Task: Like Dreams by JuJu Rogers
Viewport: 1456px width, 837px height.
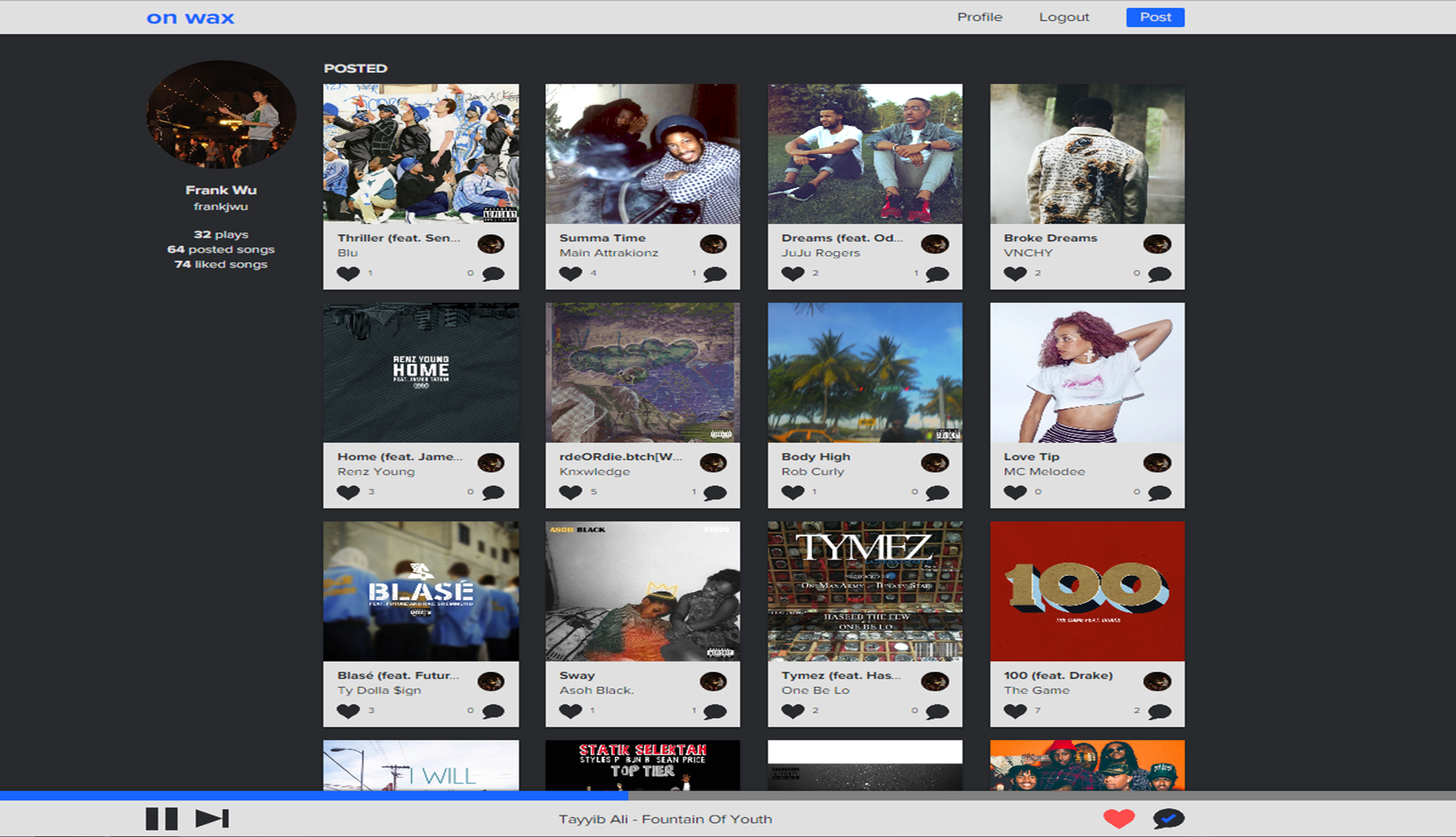Action: 793,274
